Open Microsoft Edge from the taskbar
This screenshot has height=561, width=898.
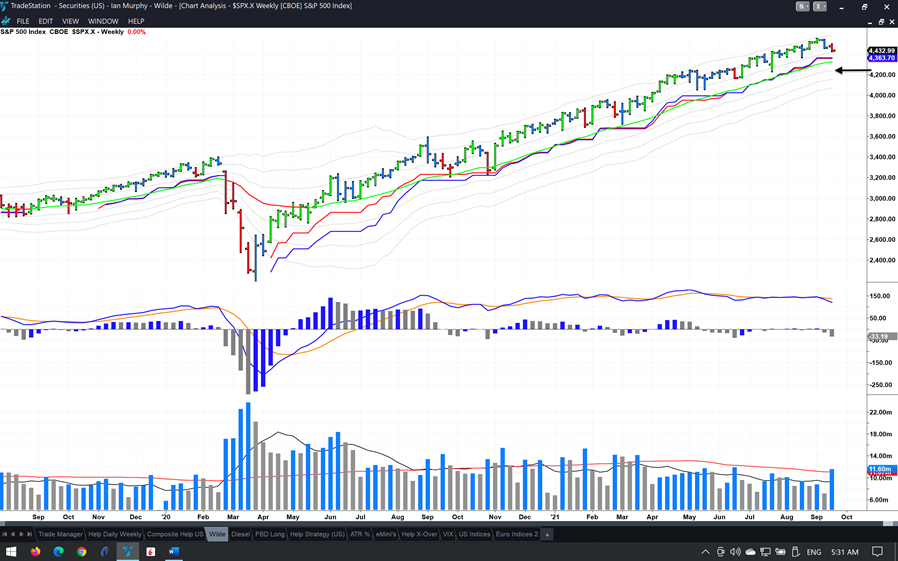pos(59,551)
